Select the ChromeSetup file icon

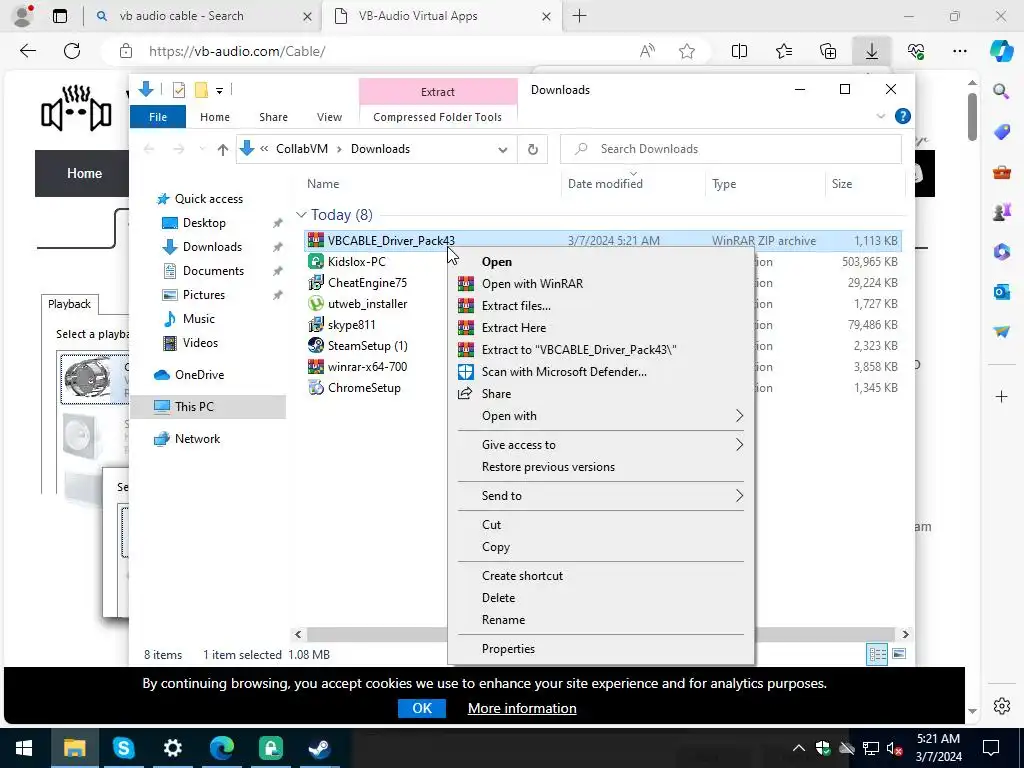(x=316, y=387)
